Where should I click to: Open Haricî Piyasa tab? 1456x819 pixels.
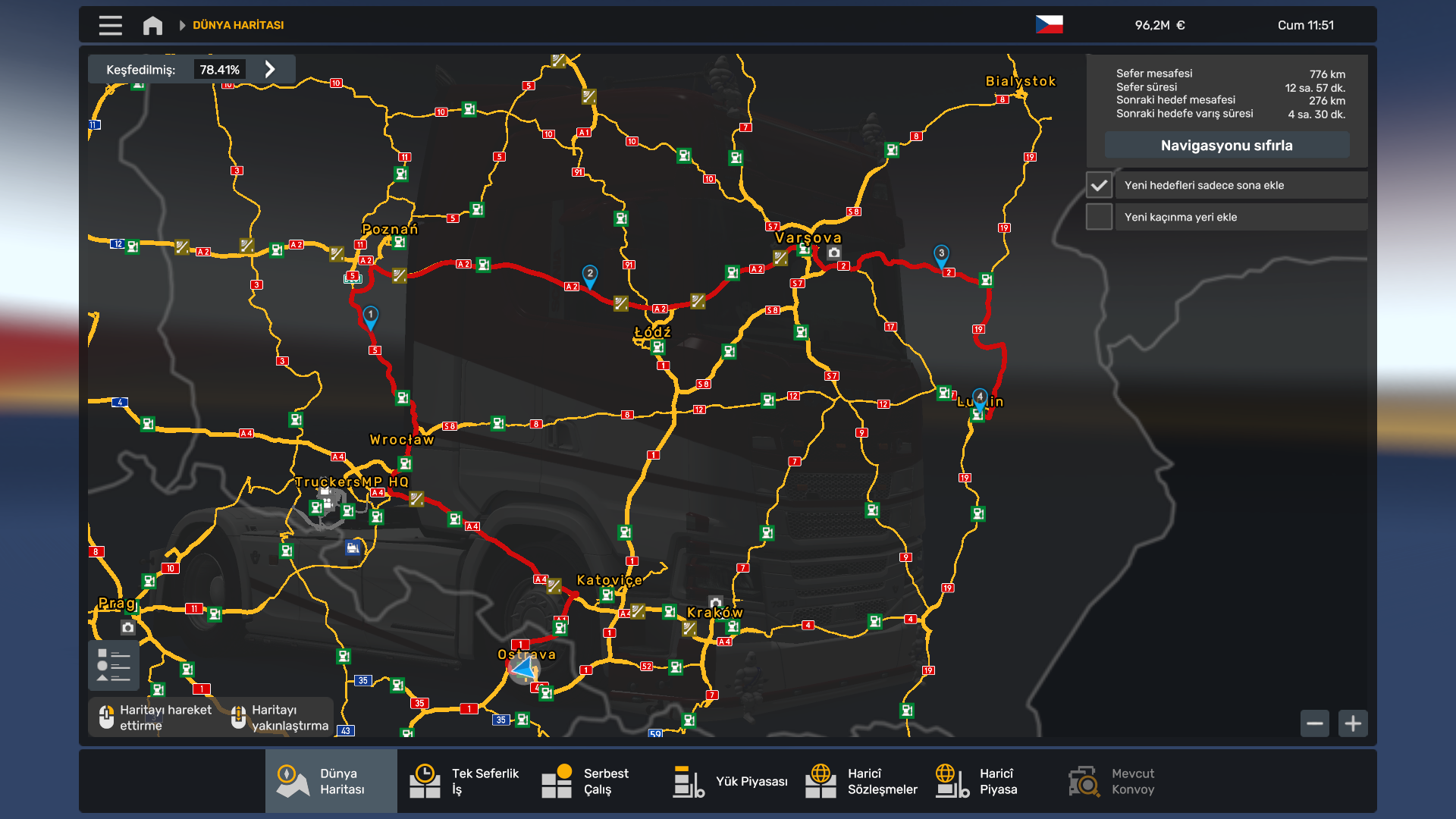tap(993, 781)
